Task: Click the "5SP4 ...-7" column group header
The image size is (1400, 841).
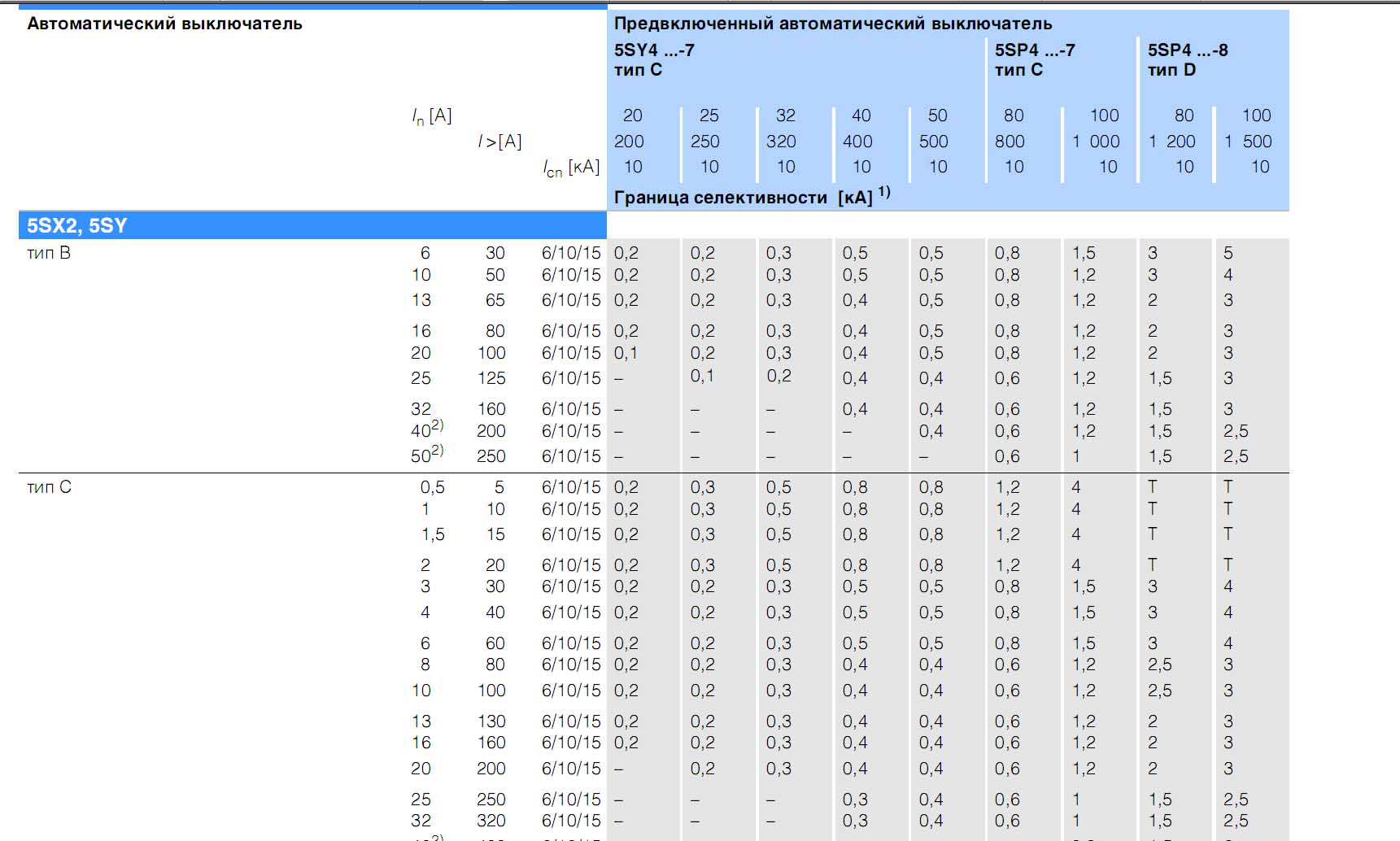Action: point(1035,50)
